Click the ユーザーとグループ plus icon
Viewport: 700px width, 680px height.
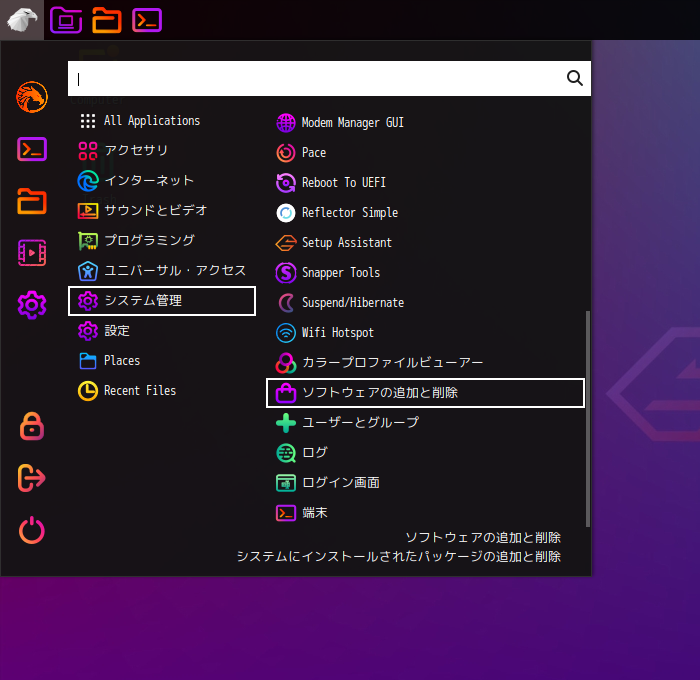(286, 423)
